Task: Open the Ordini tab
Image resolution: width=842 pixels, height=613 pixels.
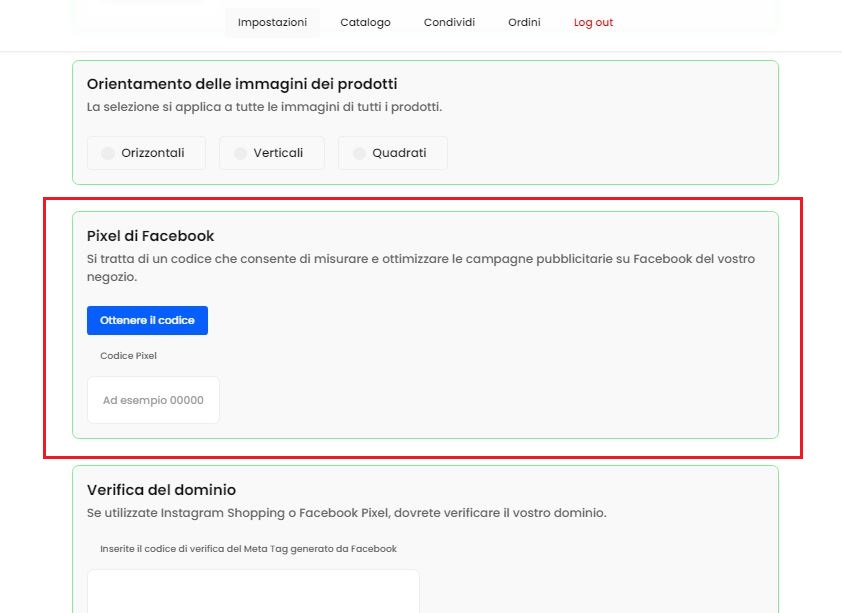Action: pos(524,22)
